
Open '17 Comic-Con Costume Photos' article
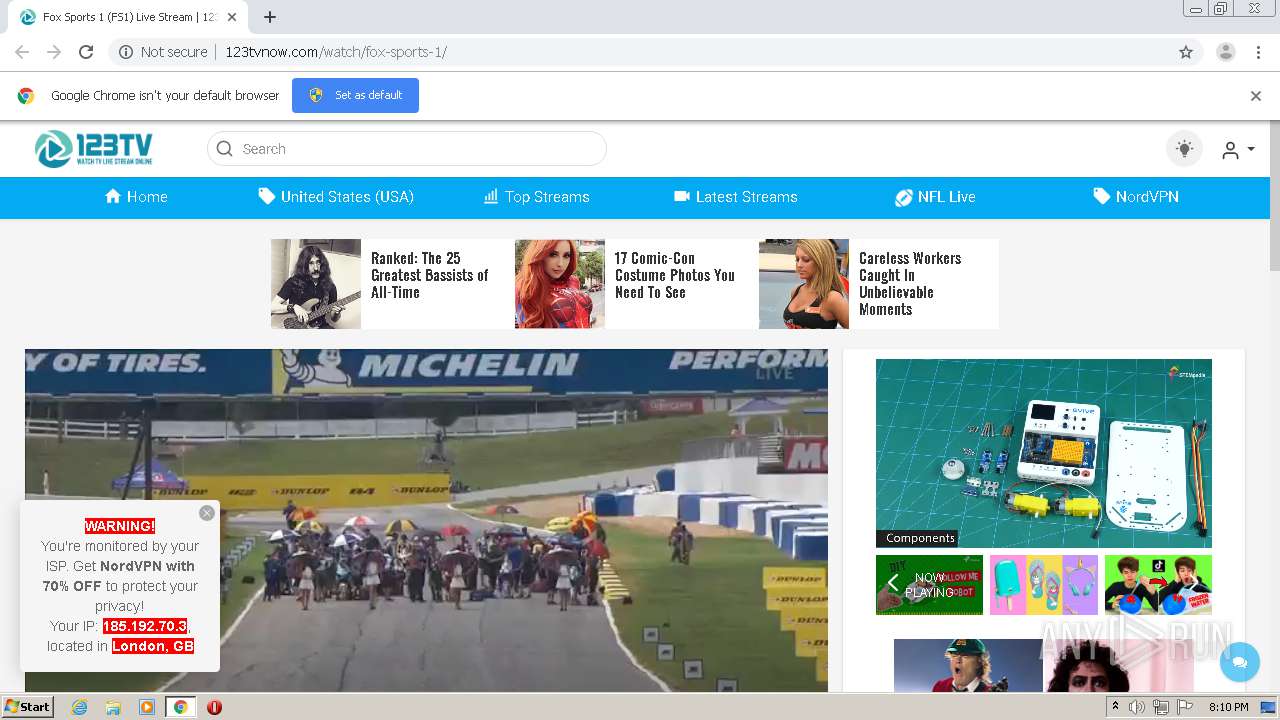(675, 275)
